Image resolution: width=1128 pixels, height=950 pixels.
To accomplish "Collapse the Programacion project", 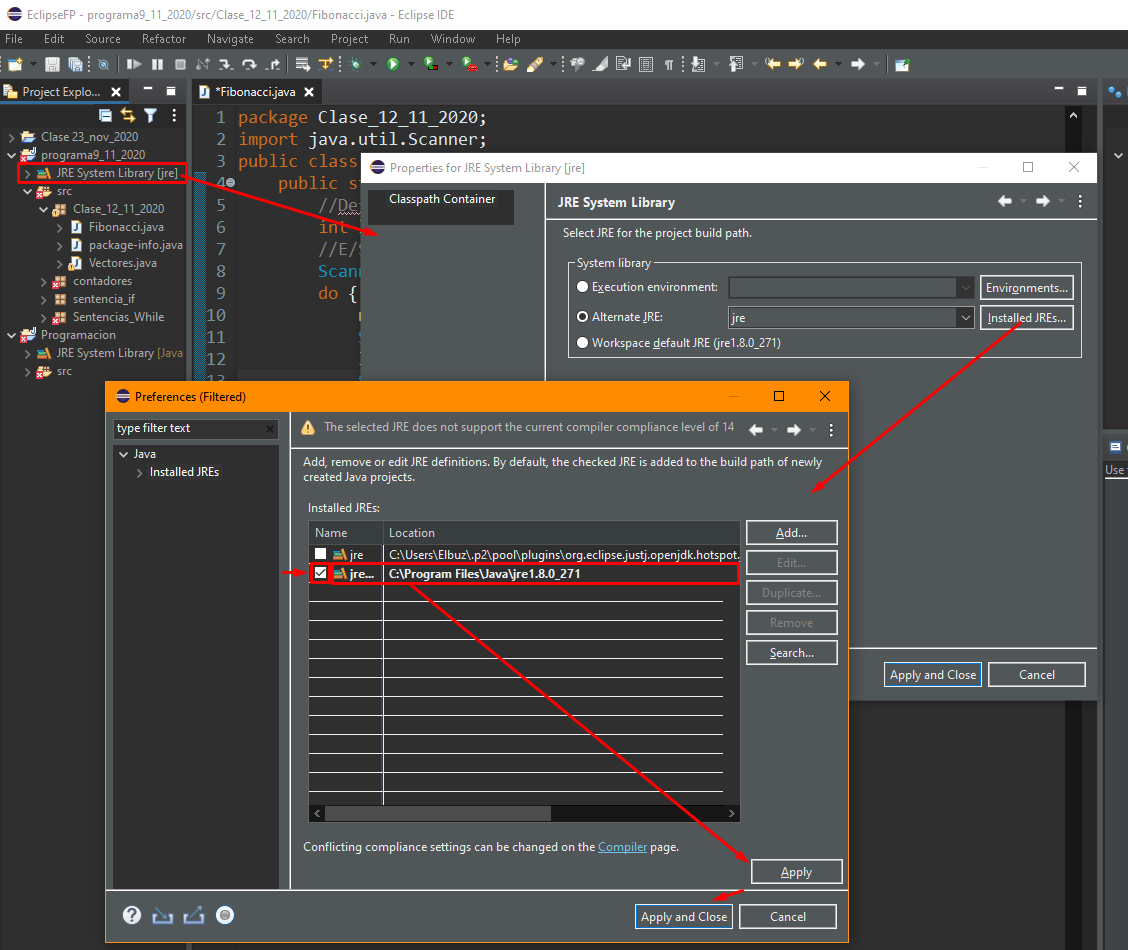I will 12,335.
